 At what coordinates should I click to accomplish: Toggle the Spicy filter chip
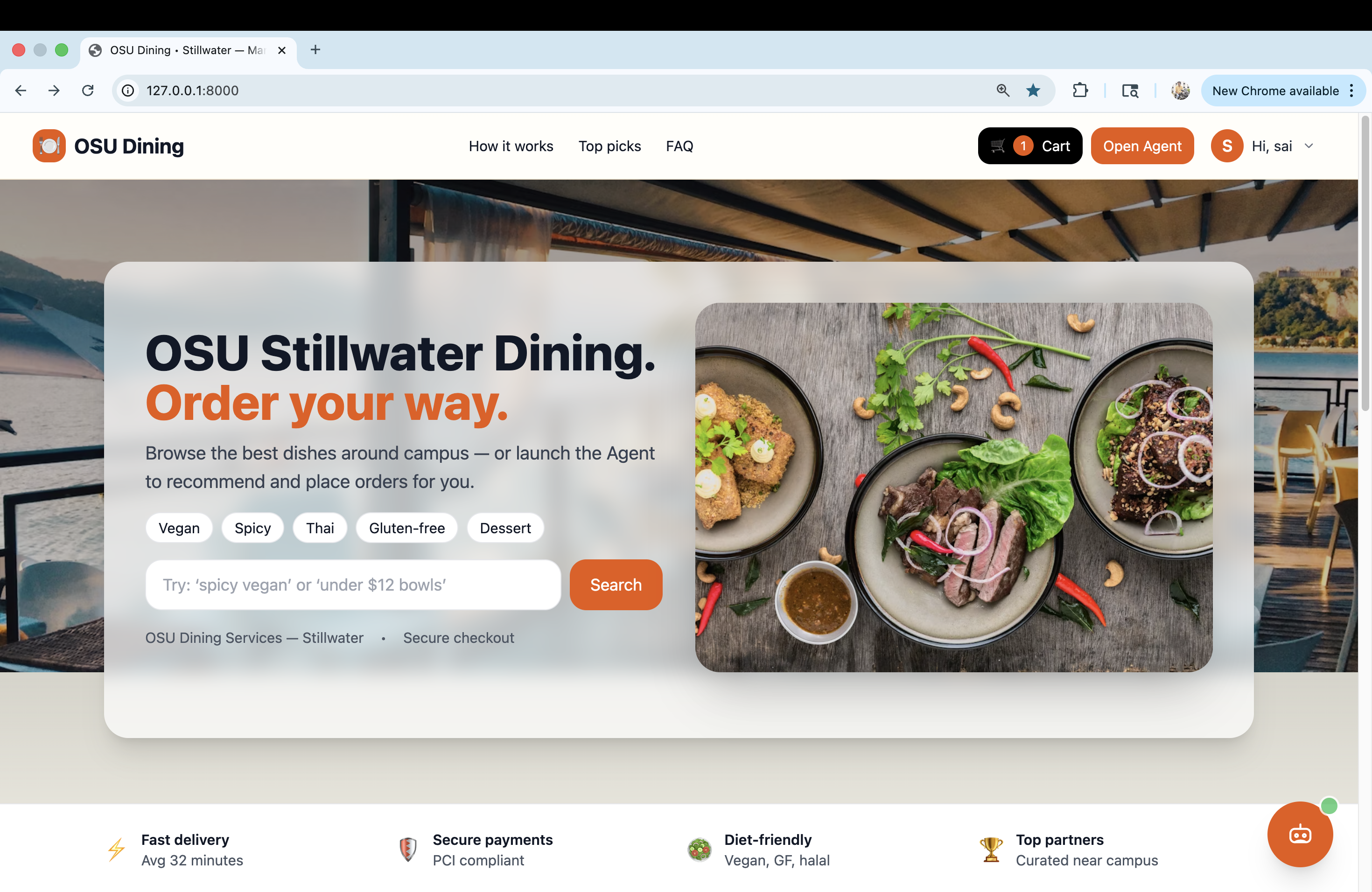pos(252,528)
